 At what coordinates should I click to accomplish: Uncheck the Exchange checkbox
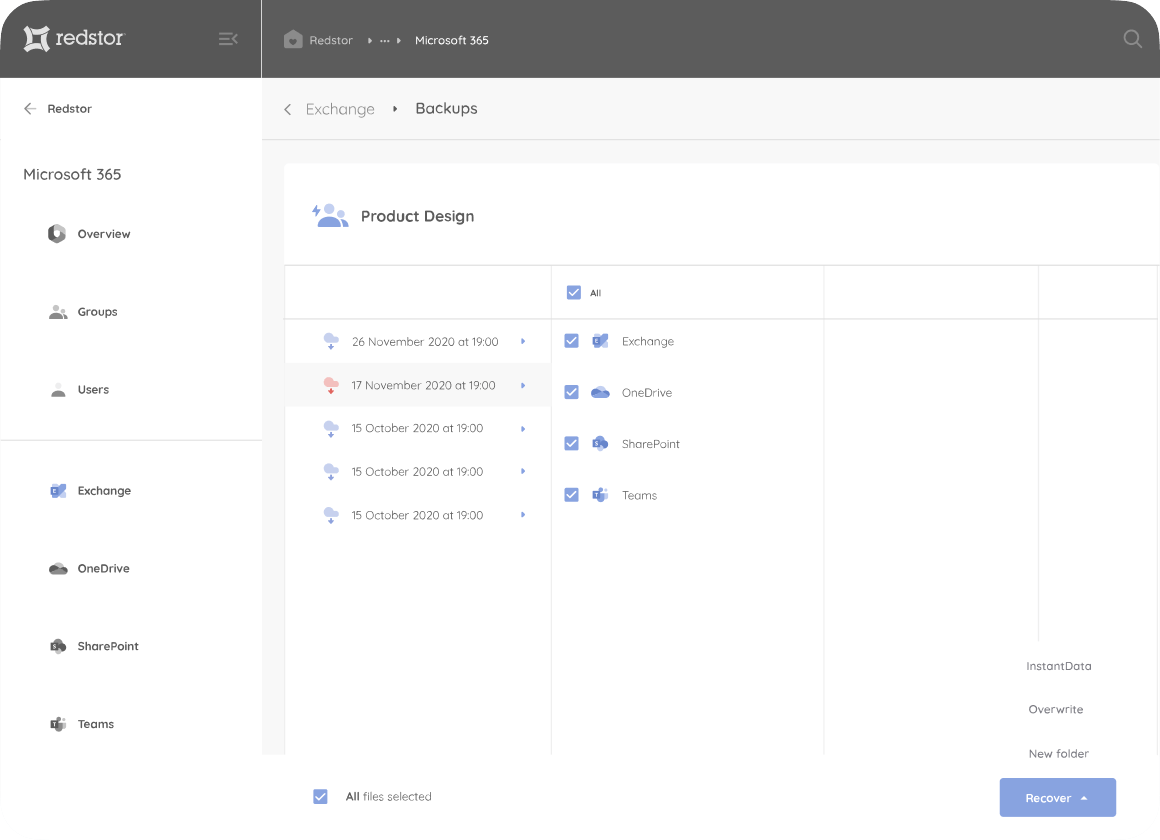(x=571, y=340)
